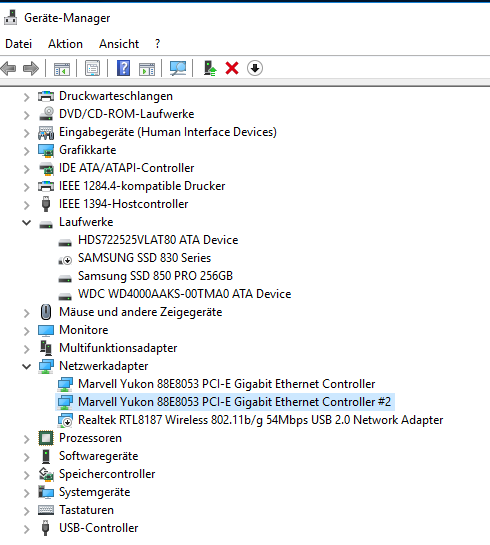The image size is (490, 545).
Task: Click the Mäuse und andere Zeigegeräte icon
Action: (46, 312)
